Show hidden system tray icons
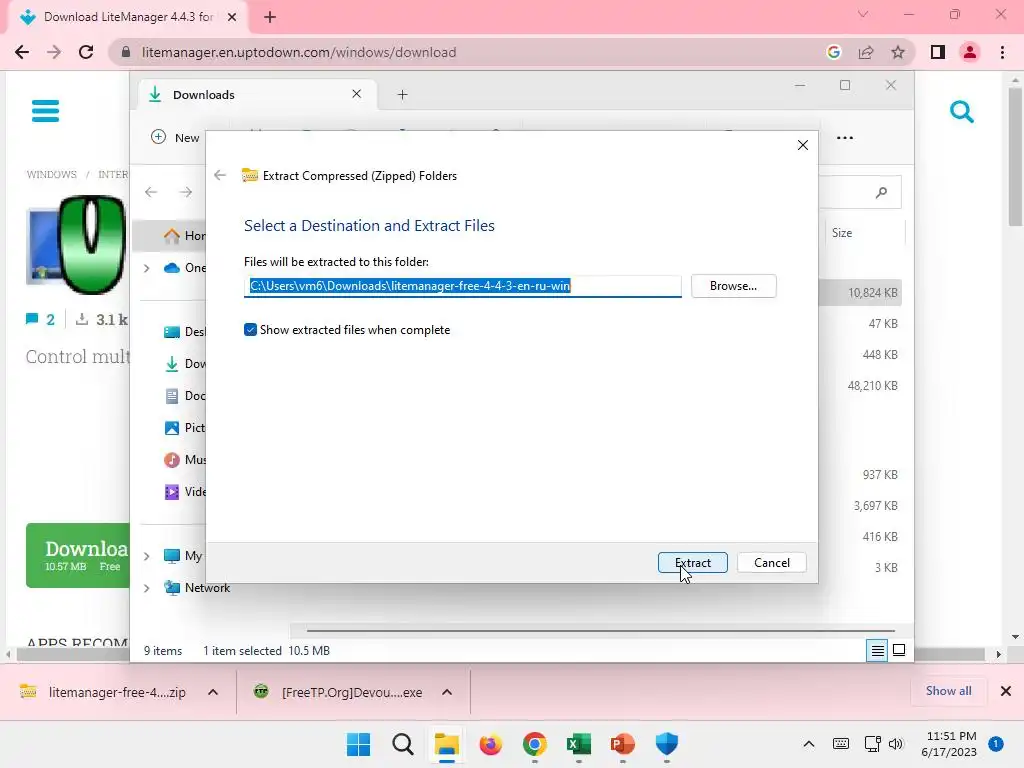Image resolution: width=1024 pixels, height=768 pixels. coord(808,744)
